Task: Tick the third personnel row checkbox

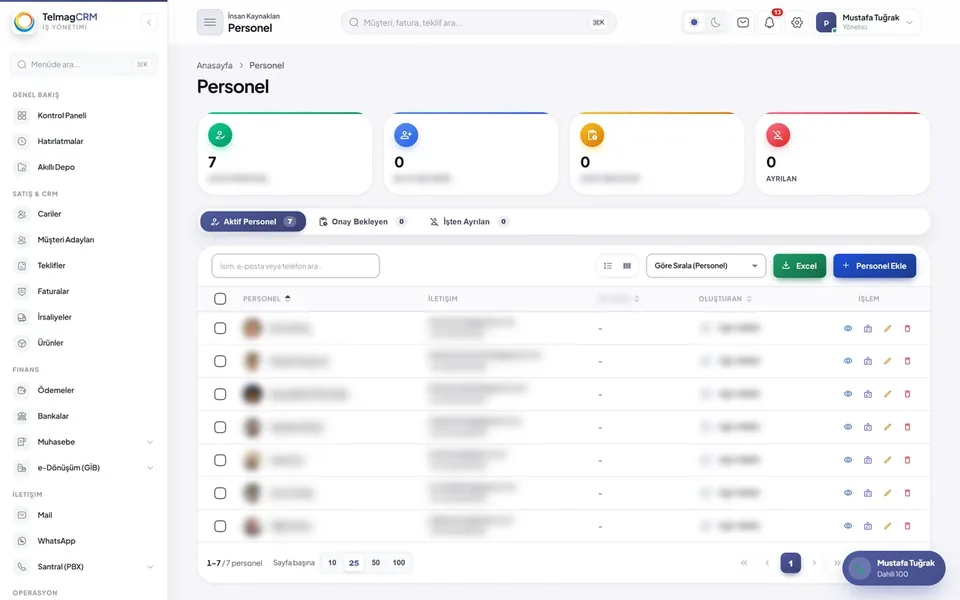Action: (220, 394)
